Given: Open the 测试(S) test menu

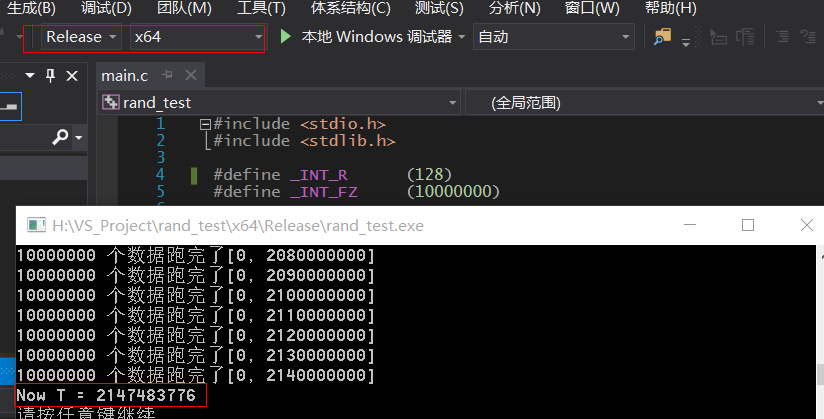Looking at the screenshot, I should [439, 8].
